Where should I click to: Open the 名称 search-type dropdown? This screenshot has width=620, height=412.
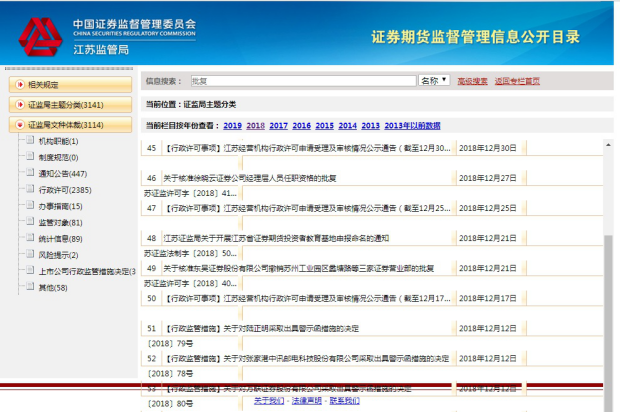click(434, 81)
